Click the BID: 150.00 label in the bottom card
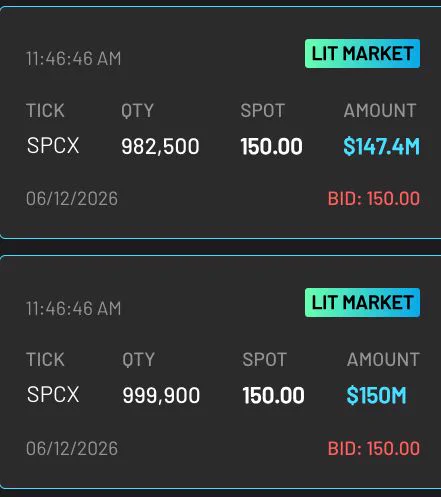441x497 pixels. (x=374, y=448)
